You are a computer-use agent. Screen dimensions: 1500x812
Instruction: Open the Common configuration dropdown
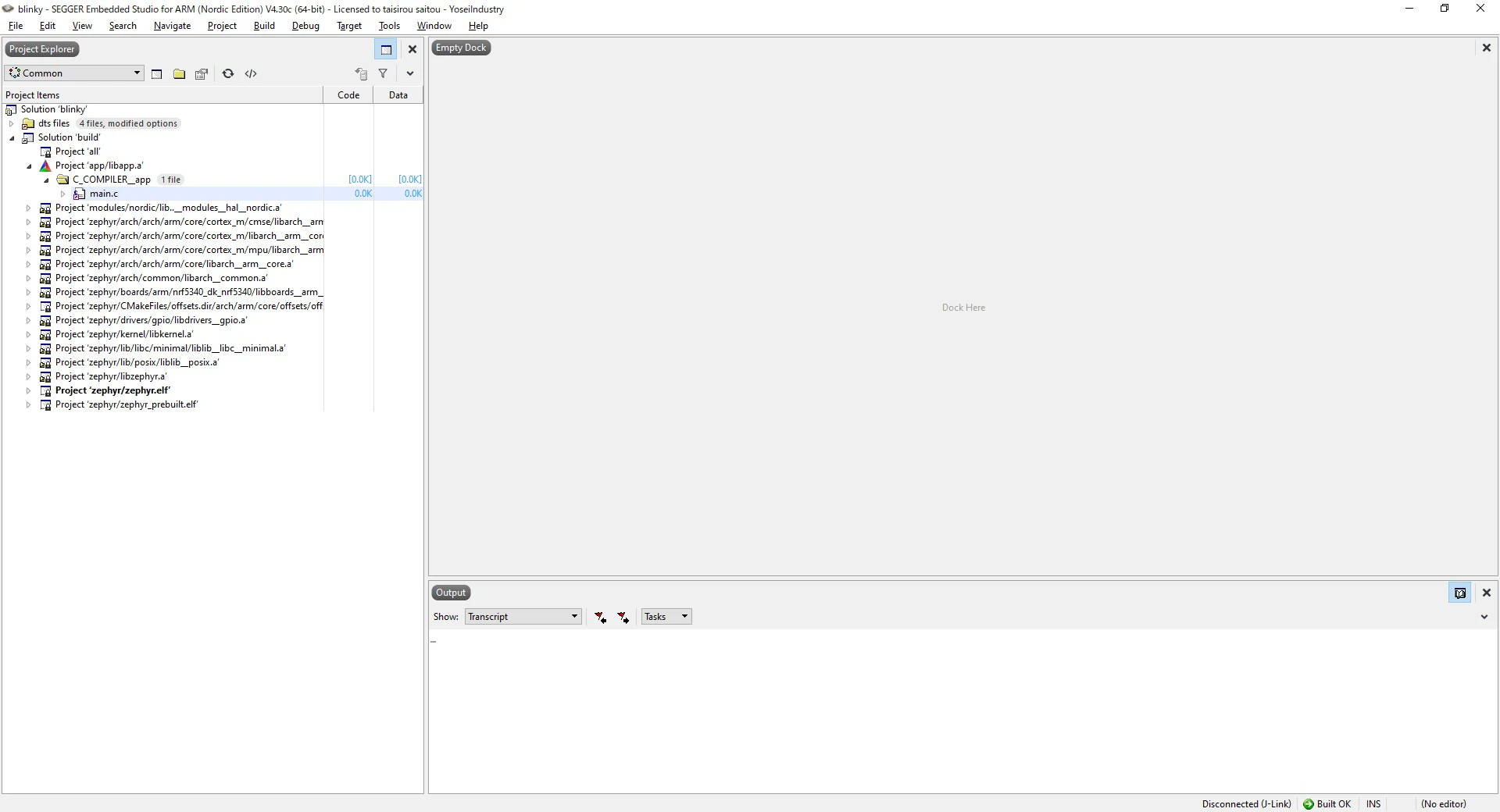tap(74, 73)
